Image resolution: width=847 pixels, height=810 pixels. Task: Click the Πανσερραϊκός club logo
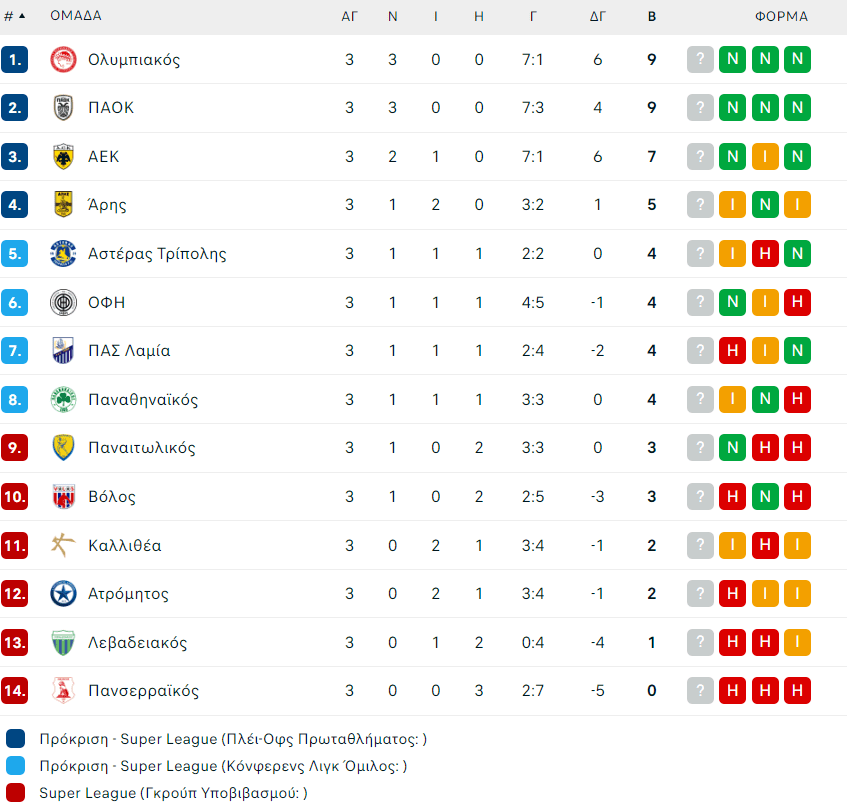[63, 691]
